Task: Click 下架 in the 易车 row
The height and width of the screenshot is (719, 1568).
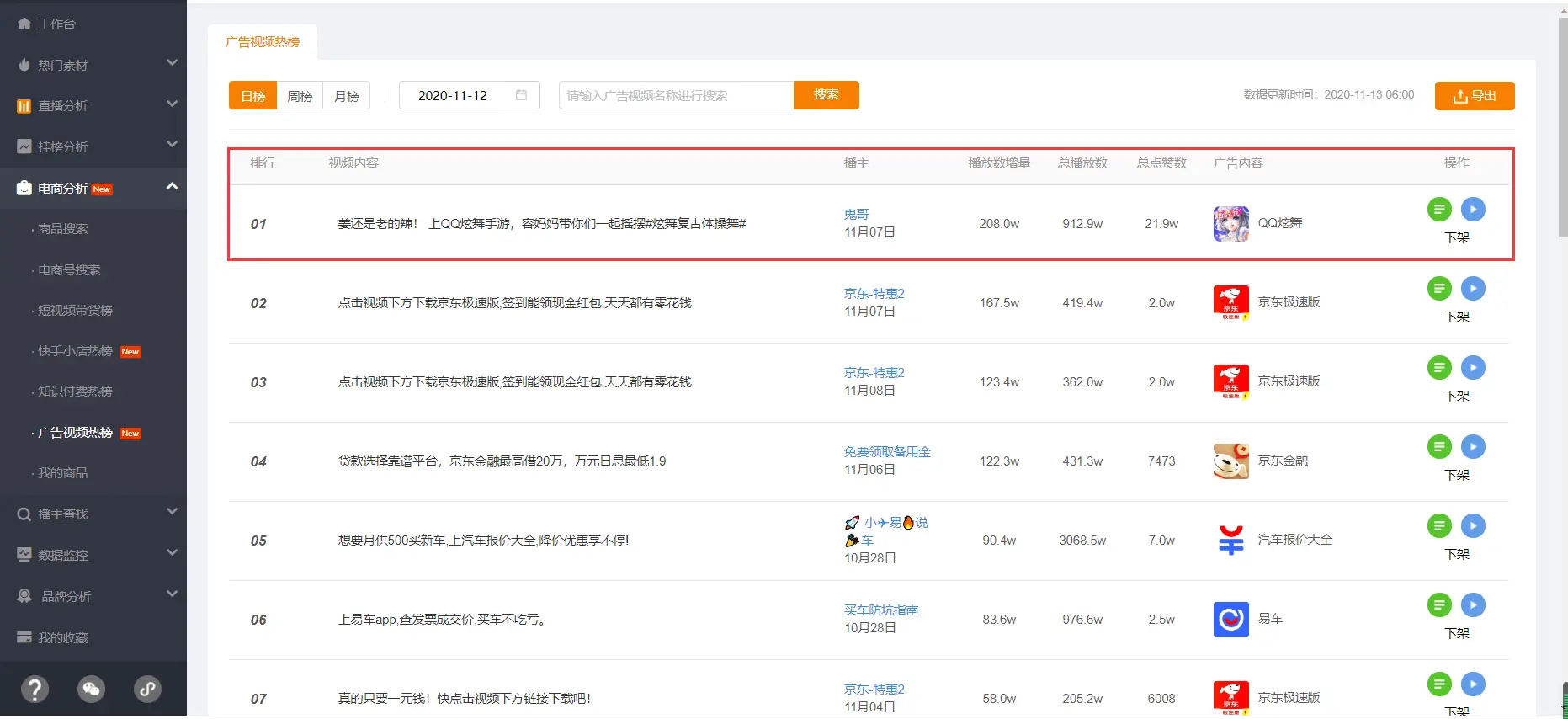Action: pyautogui.click(x=1457, y=634)
